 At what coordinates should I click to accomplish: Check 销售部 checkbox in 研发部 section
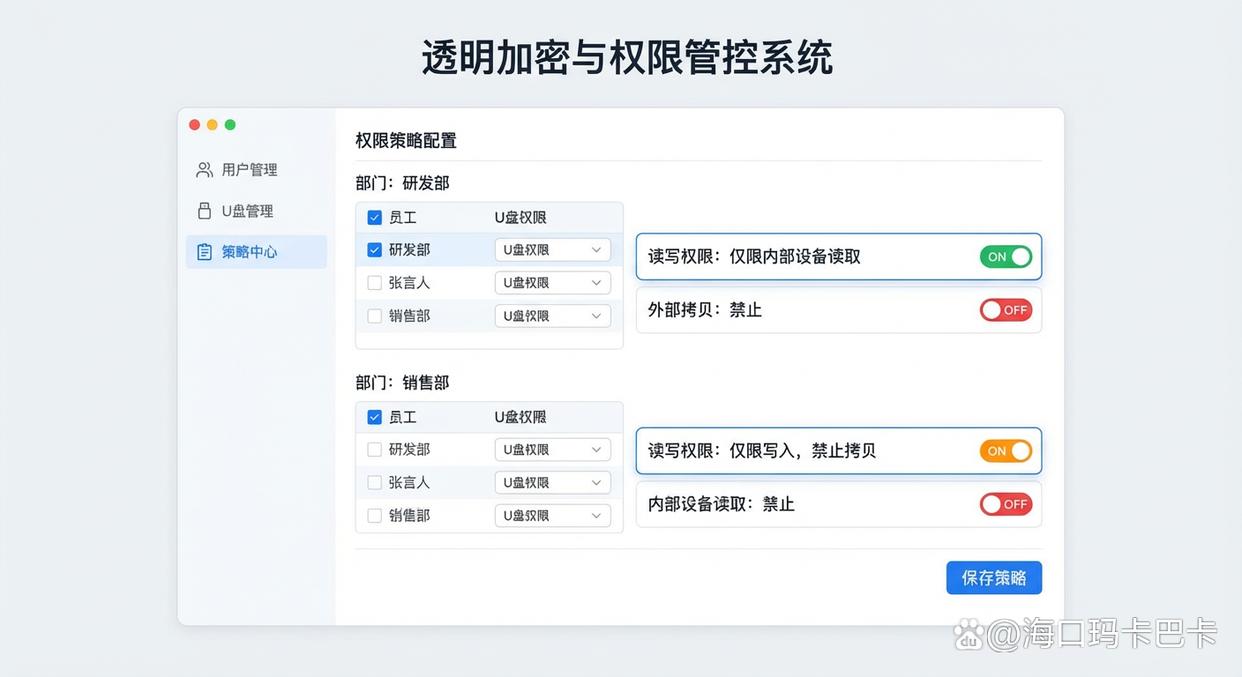tap(374, 315)
